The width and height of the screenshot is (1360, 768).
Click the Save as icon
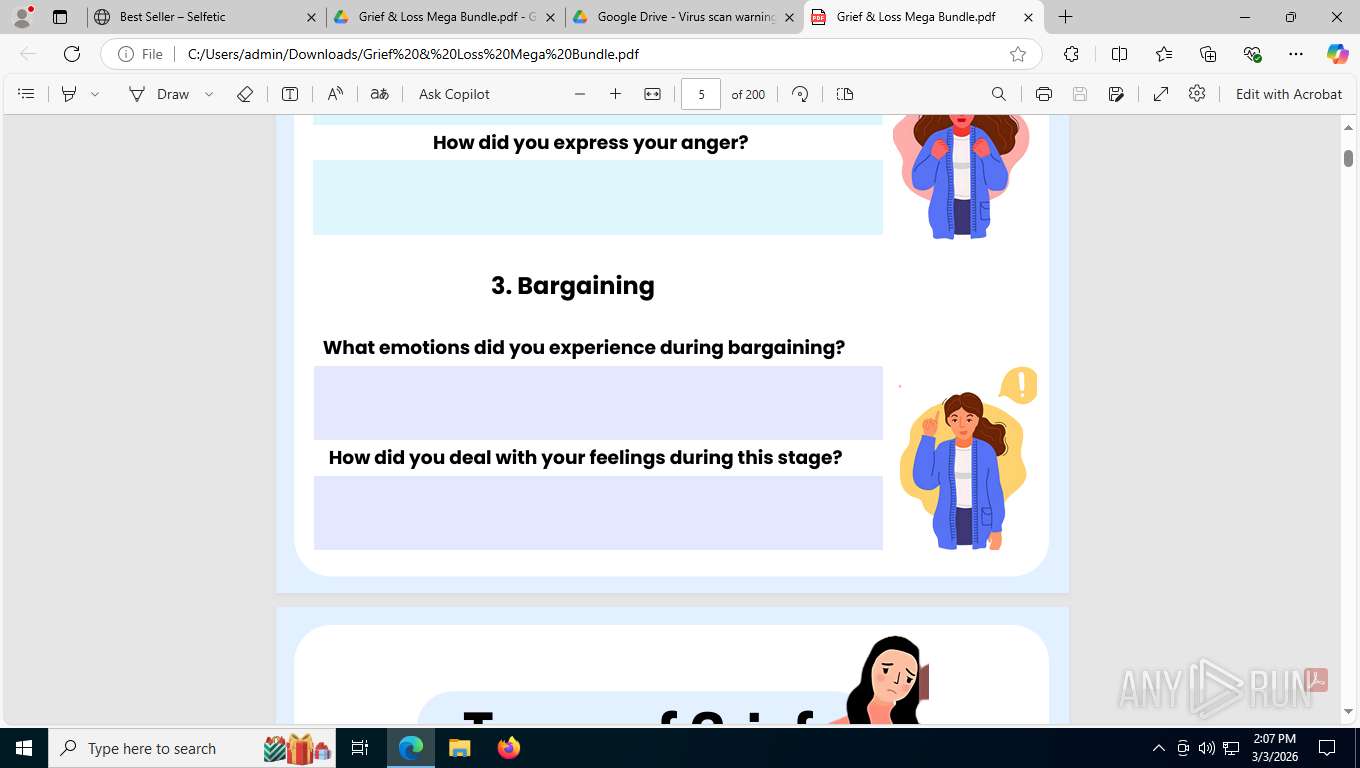[x=1116, y=94]
